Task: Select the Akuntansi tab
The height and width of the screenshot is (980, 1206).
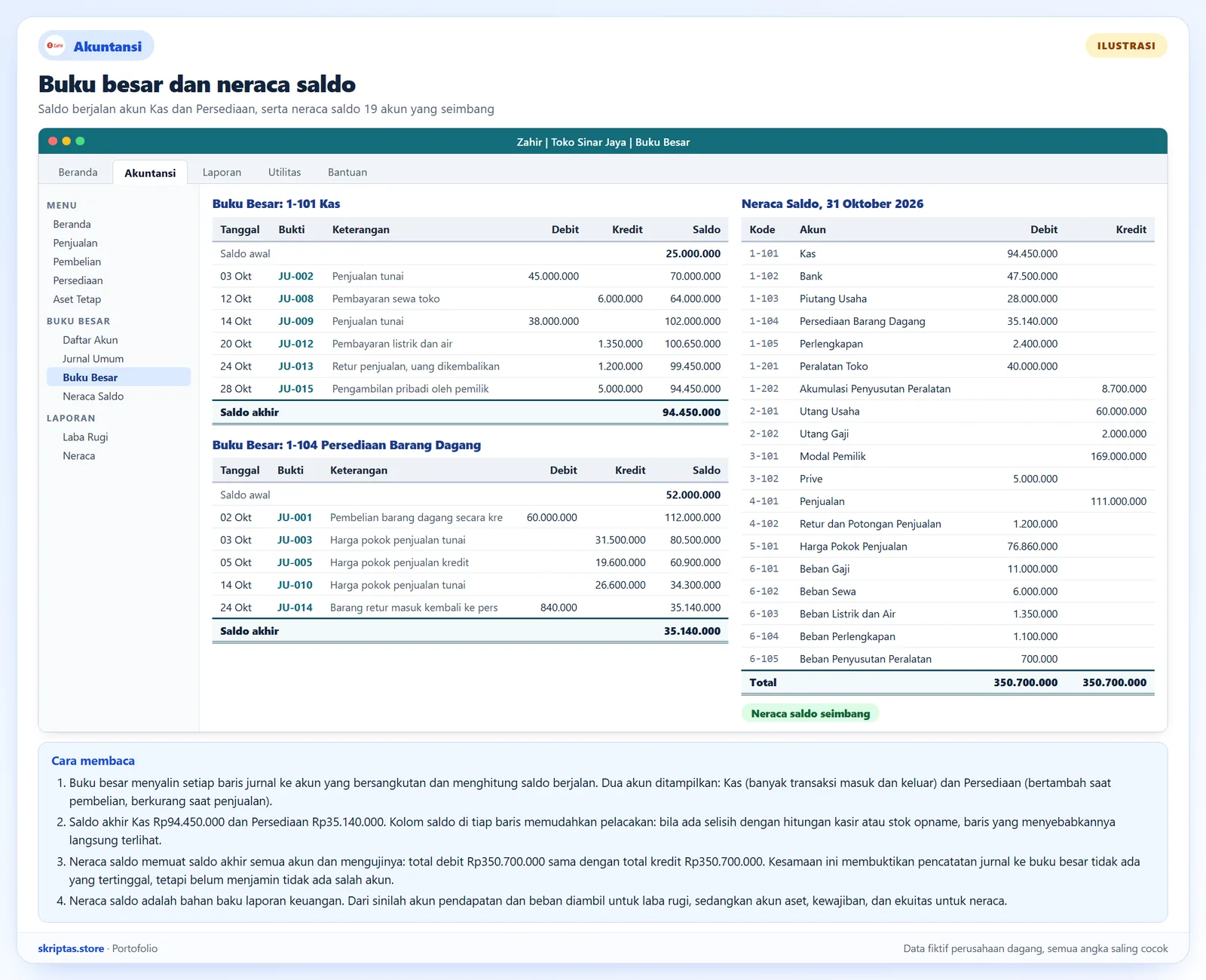Action: click(x=150, y=173)
